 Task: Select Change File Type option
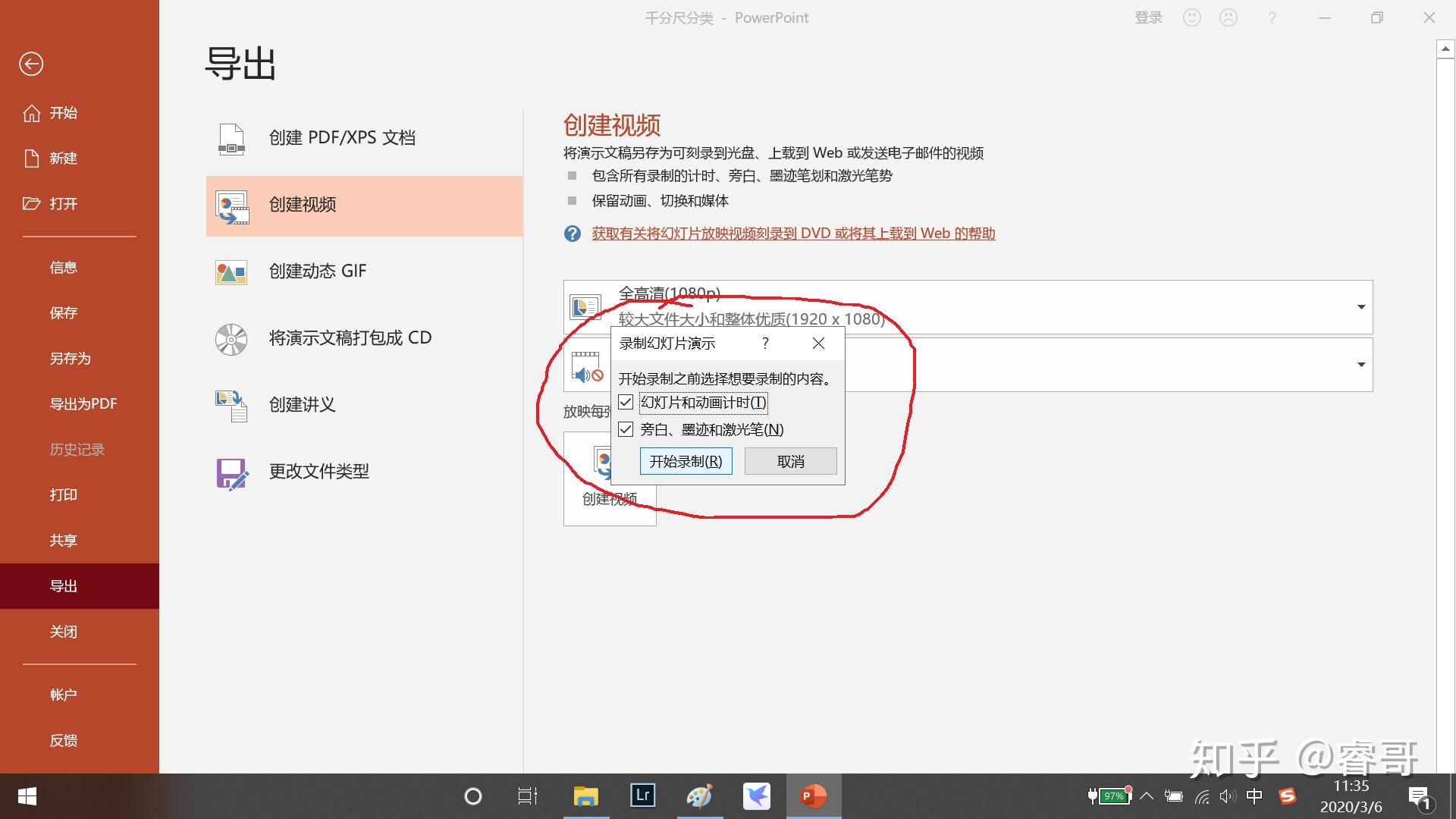318,472
